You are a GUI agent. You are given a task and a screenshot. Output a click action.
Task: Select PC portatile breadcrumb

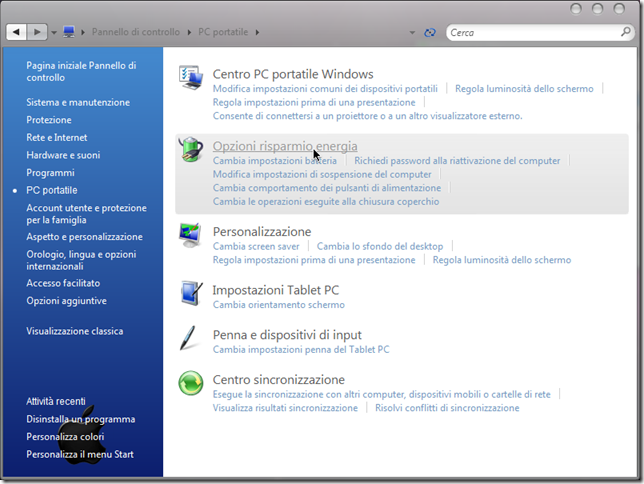pyautogui.click(x=223, y=32)
